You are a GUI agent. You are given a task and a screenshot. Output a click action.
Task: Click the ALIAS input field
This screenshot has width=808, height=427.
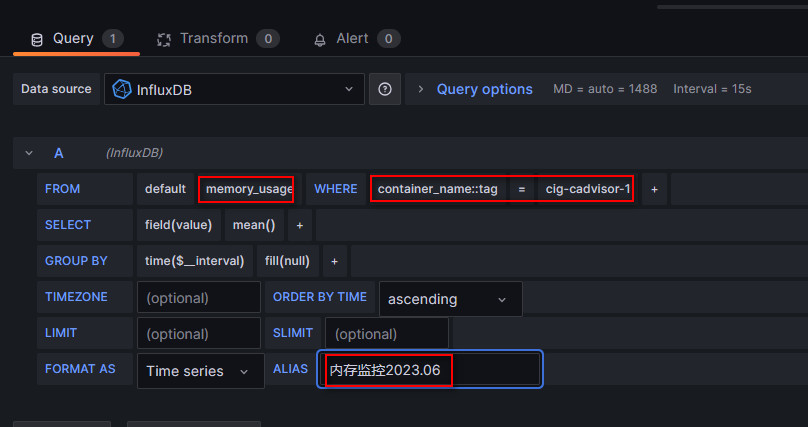click(x=430, y=369)
